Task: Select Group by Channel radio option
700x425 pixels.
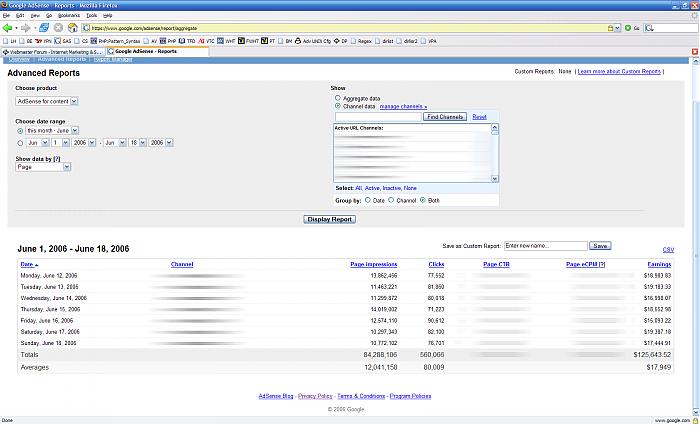Action: pyautogui.click(x=391, y=200)
